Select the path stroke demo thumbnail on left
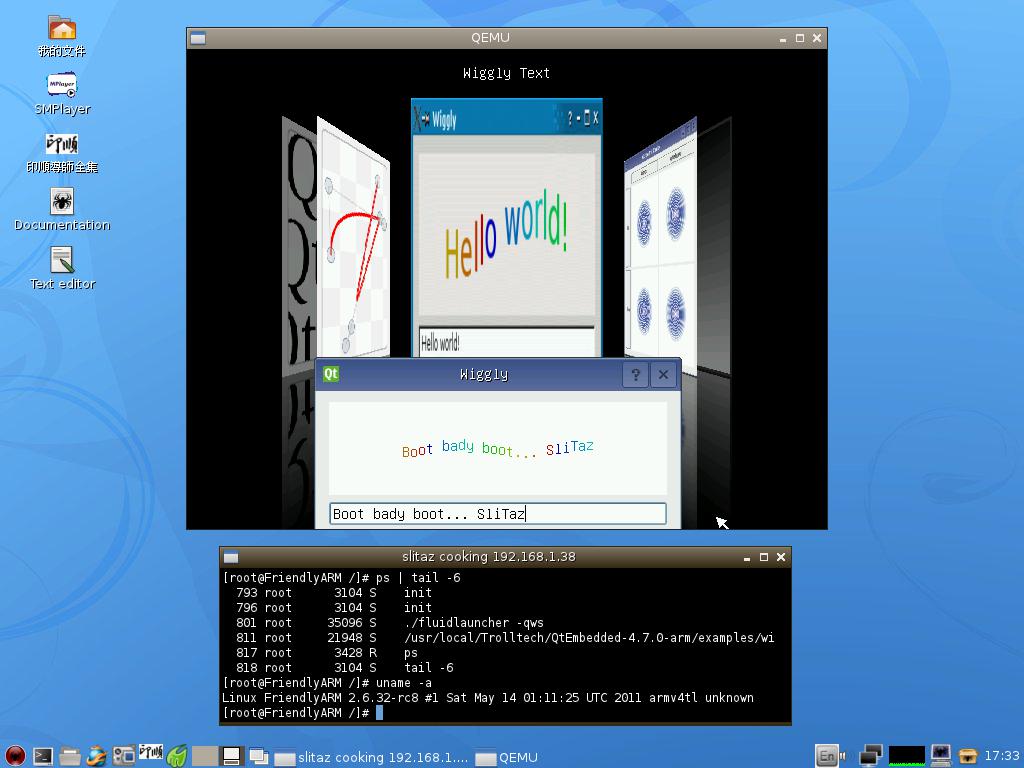The height and width of the screenshot is (768, 1024). click(x=353, y=238)
